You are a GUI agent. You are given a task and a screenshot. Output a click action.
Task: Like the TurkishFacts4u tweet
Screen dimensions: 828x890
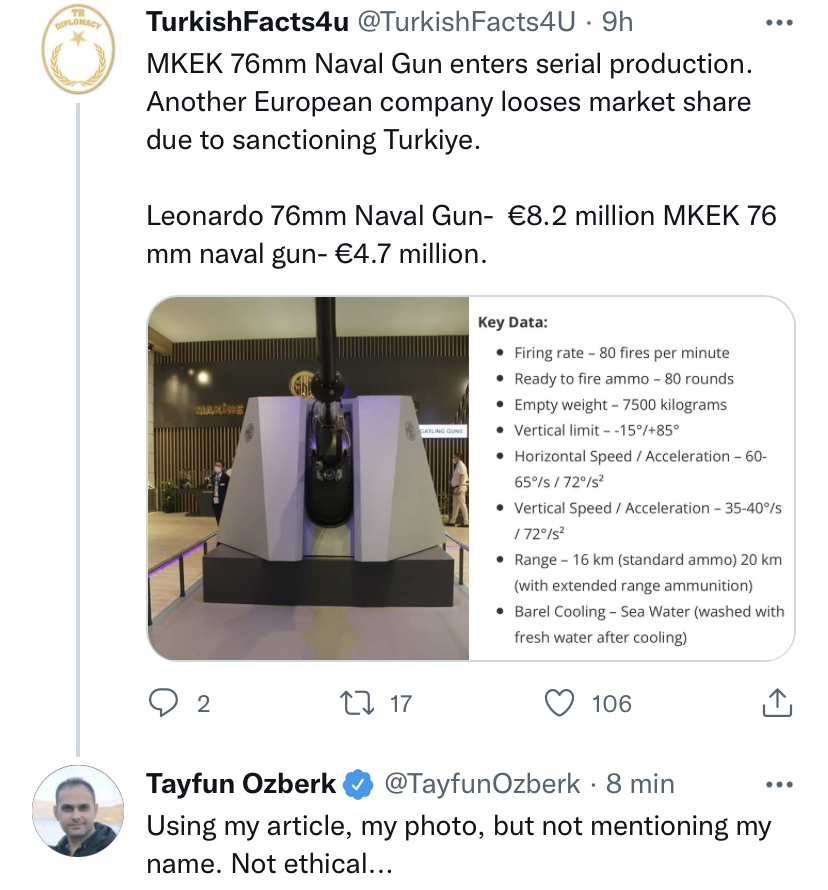click(x=560, y=703)
